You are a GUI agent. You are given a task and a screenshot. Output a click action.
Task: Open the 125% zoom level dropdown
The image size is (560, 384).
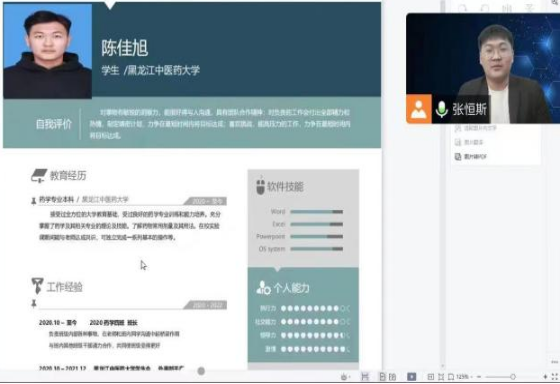464,376
